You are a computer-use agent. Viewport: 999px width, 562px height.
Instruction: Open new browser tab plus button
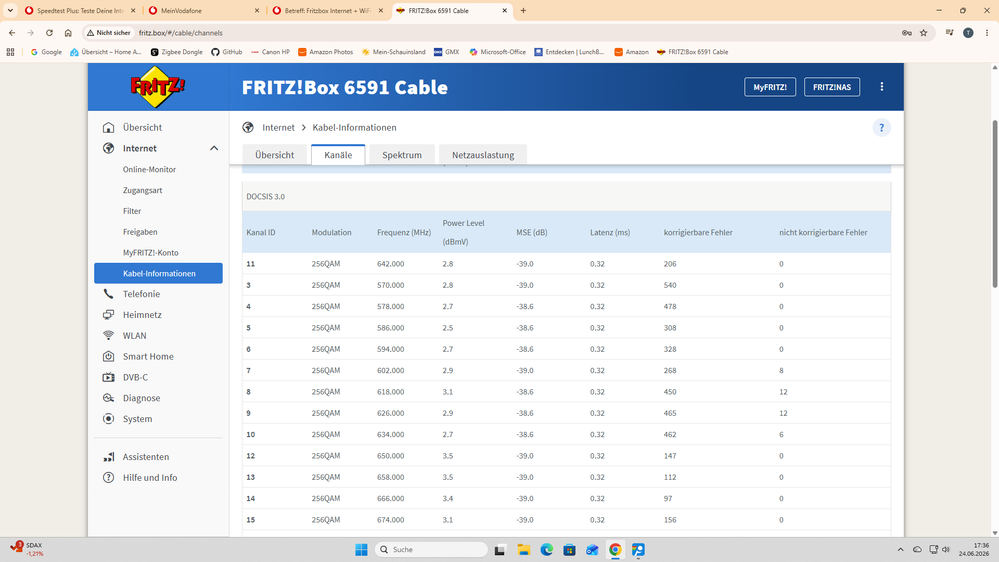point(523,11)
